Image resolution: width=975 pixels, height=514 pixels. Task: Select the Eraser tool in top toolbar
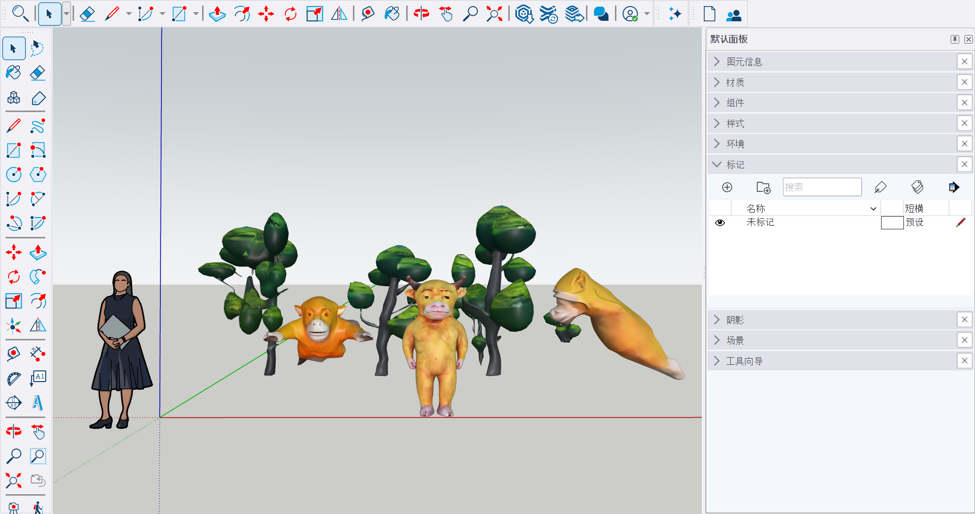tap(87, 14)
